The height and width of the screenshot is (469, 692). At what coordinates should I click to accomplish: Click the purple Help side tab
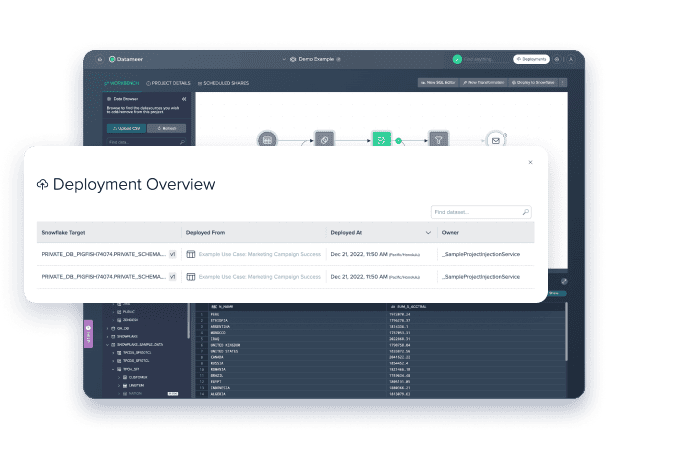click(88, 334)
